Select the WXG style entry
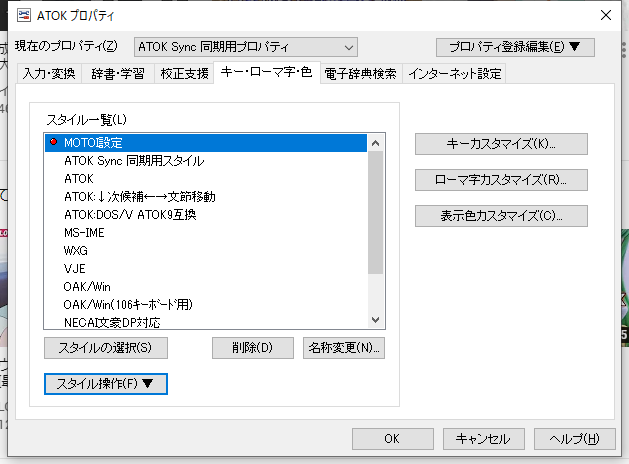The image size is (629, 464). (x=206, y=251)
